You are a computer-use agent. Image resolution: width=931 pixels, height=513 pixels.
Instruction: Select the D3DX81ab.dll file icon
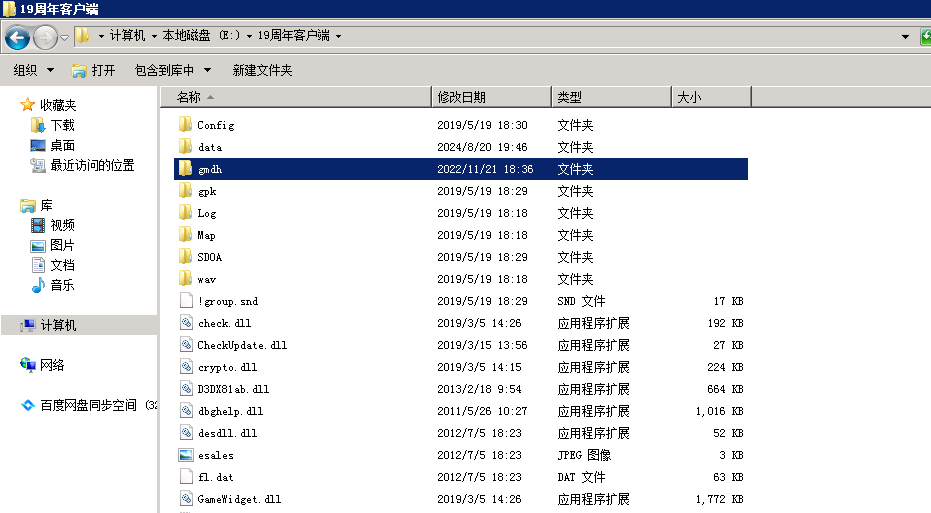point(186,388)
